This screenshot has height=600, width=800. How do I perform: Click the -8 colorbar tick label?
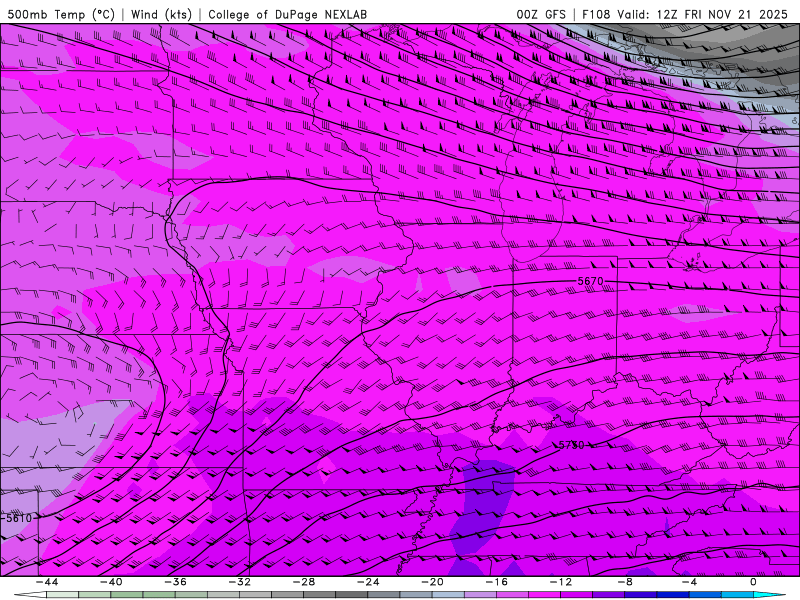click(x=626, y=582)
